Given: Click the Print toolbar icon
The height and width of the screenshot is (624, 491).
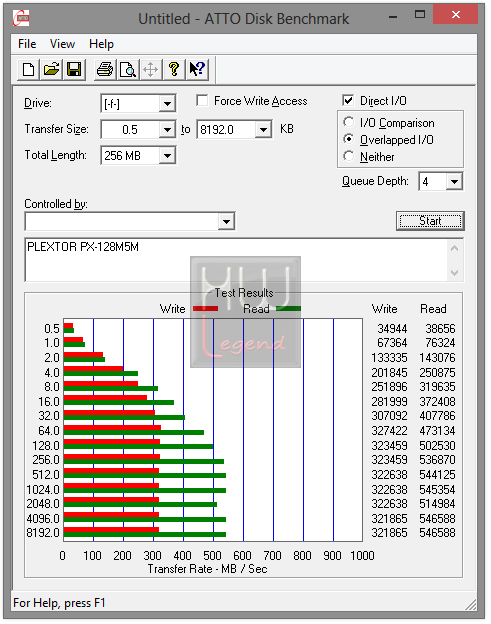Looking at the screenshot, I should pyautogui.click(x=105, y=69).
